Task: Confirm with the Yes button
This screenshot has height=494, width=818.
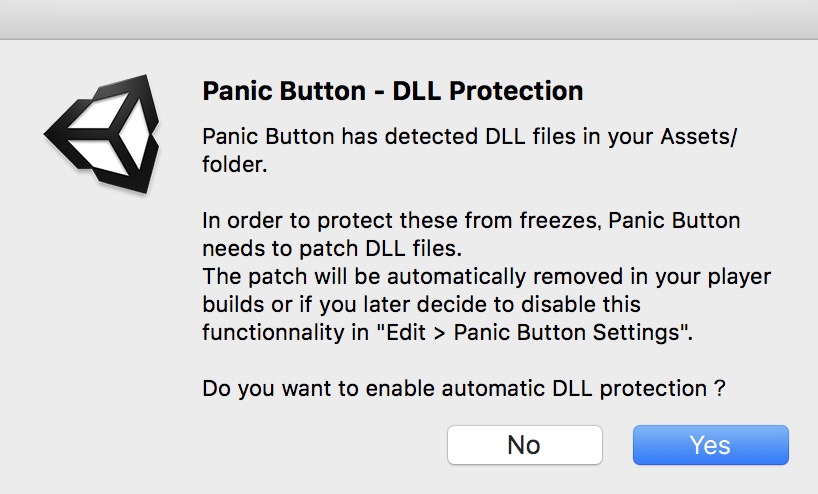Action: coord(710,445)
